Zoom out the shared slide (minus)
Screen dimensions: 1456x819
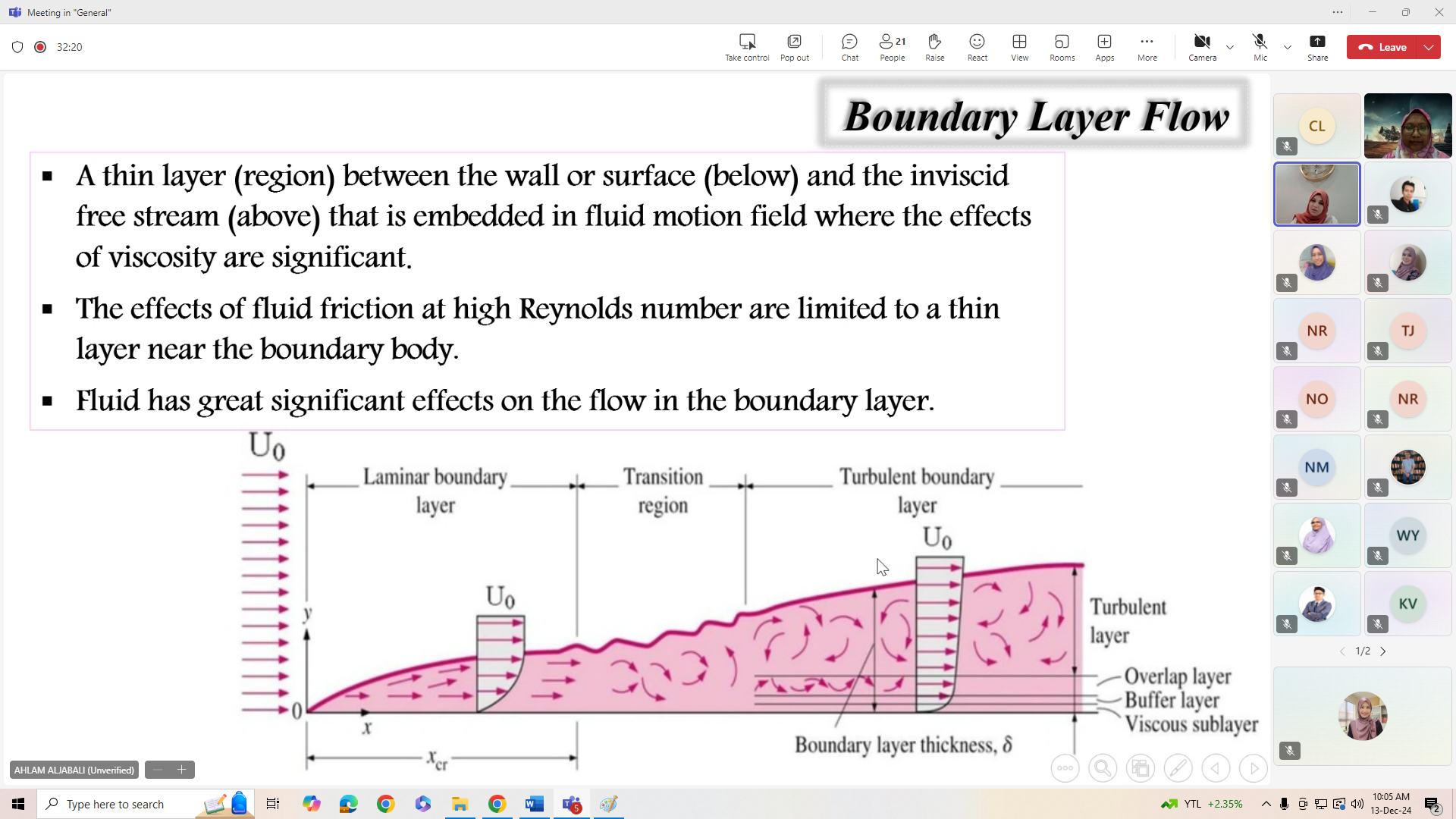[x=158, y=770]
